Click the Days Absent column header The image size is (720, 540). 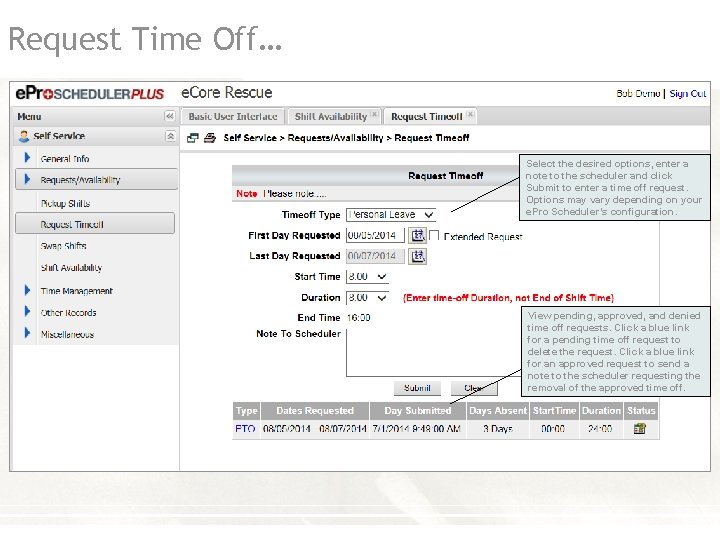point(498,411)
